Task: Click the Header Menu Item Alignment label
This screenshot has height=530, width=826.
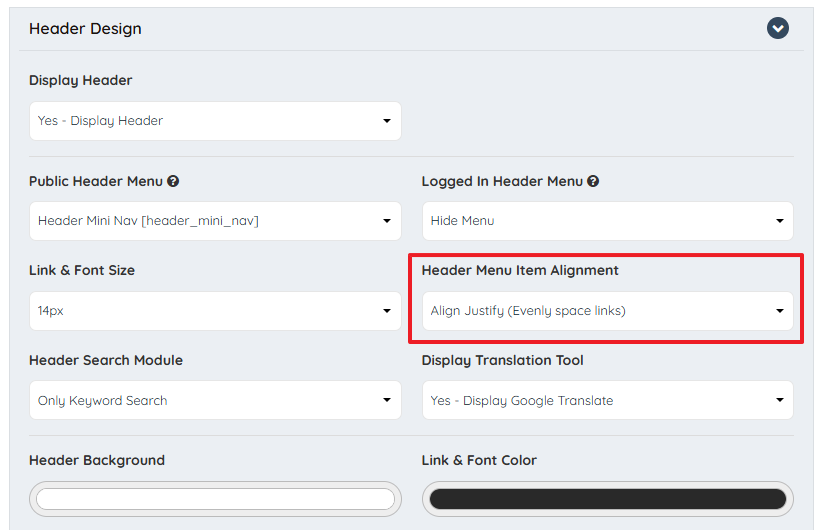Action: tap(520, 270)
